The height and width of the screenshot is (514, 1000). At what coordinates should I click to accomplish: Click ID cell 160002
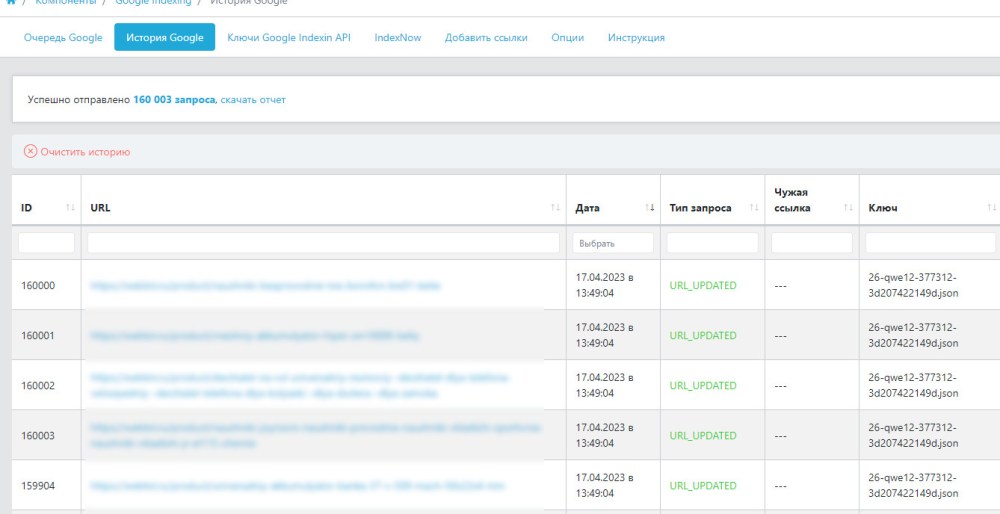(x=38, y=386)
